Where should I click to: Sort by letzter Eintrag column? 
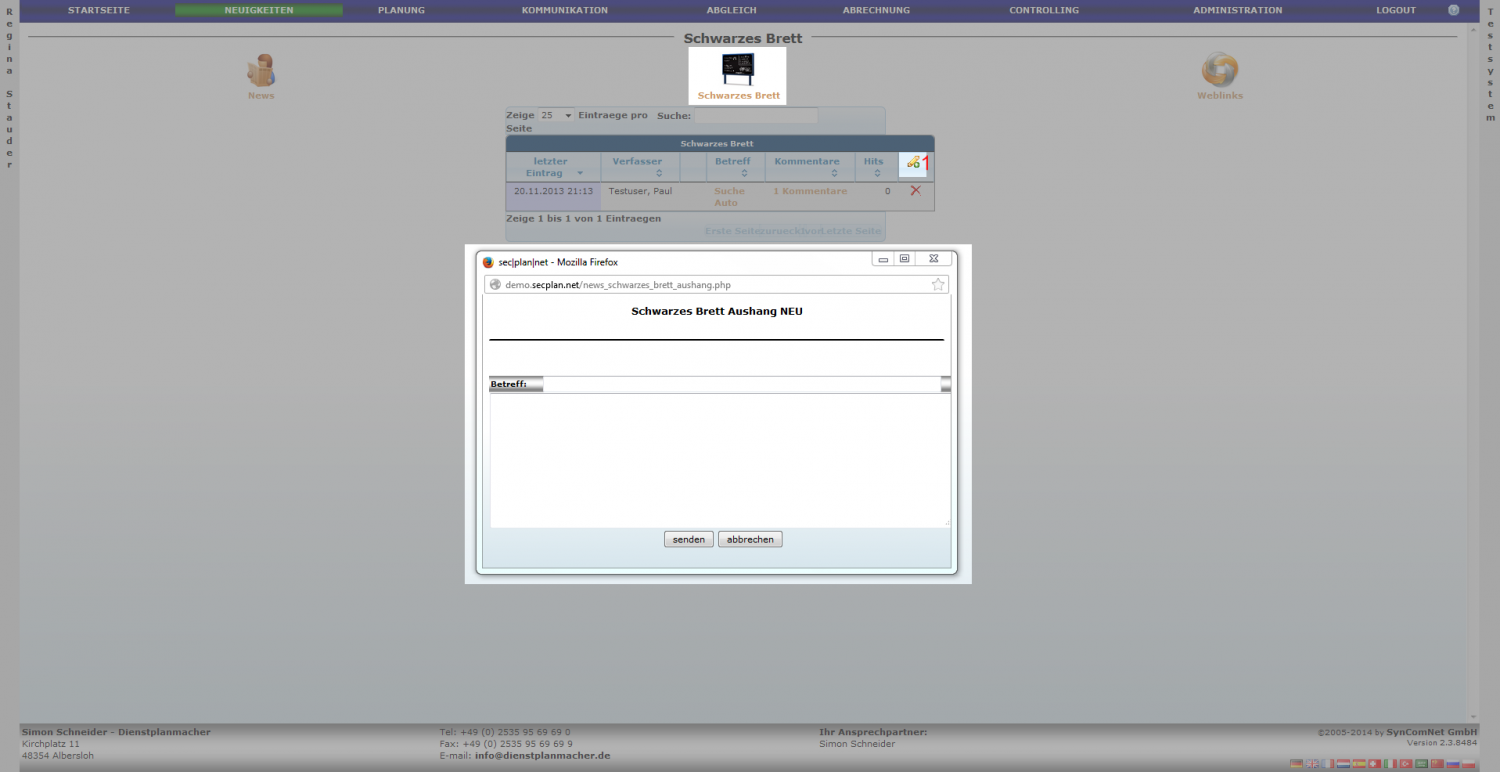[552, 167]
